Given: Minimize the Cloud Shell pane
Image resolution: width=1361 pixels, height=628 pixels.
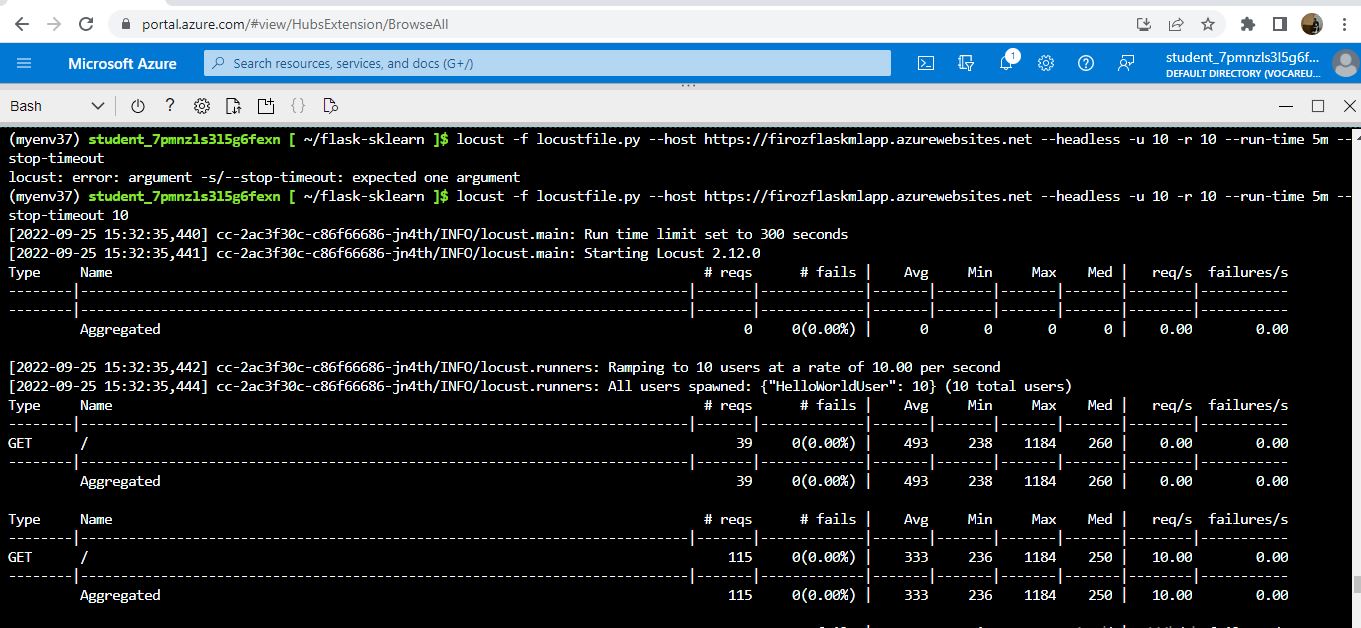Looking at the screenshot, I should click(1285, 106).
